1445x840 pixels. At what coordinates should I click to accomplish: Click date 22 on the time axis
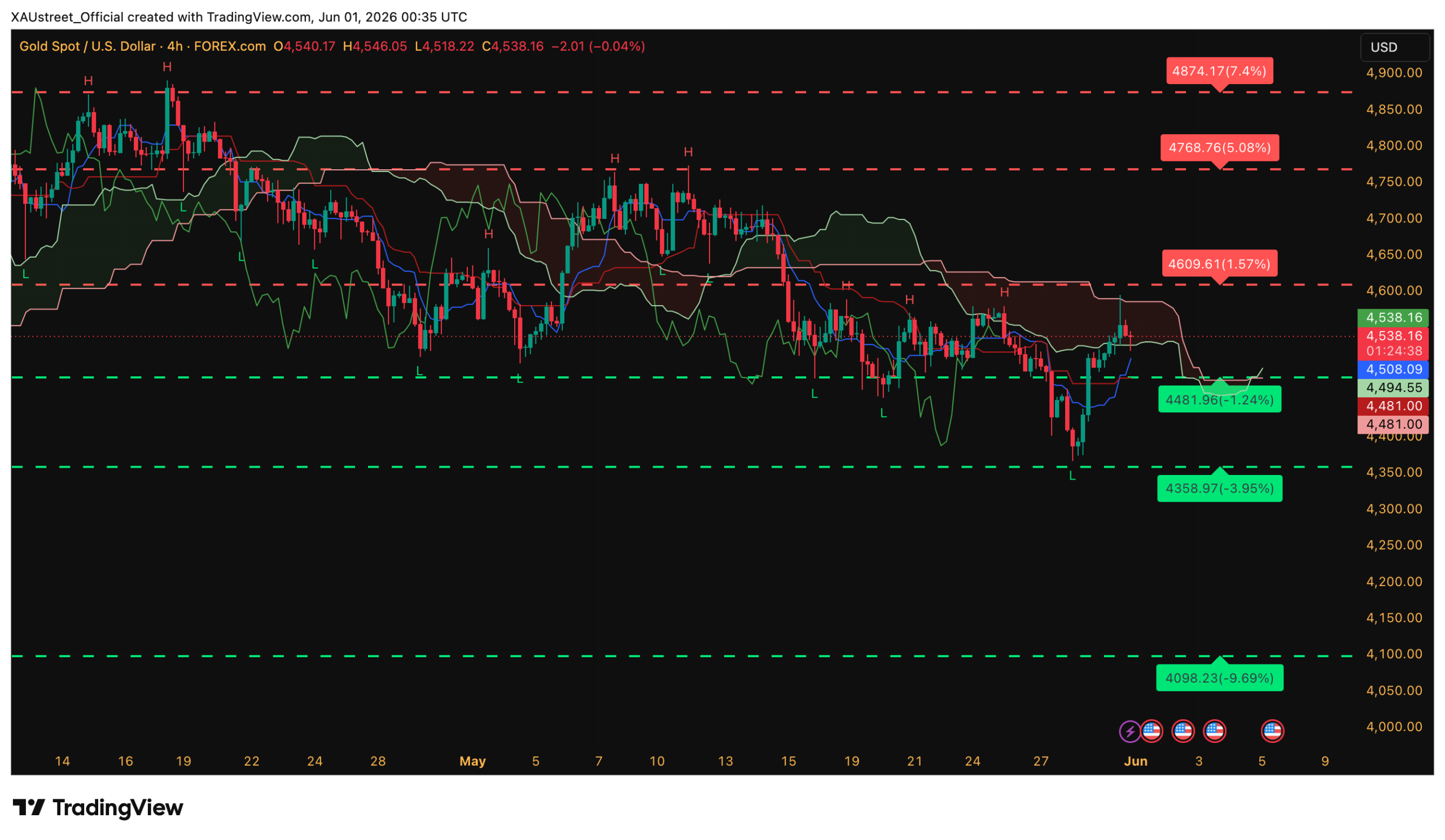(252, 762)
